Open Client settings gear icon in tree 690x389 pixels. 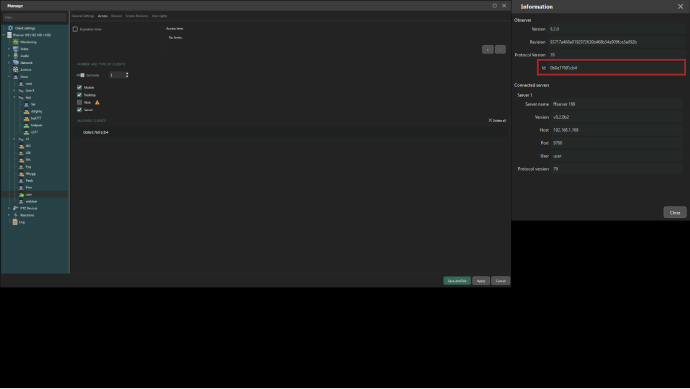[x=10, y=28]
